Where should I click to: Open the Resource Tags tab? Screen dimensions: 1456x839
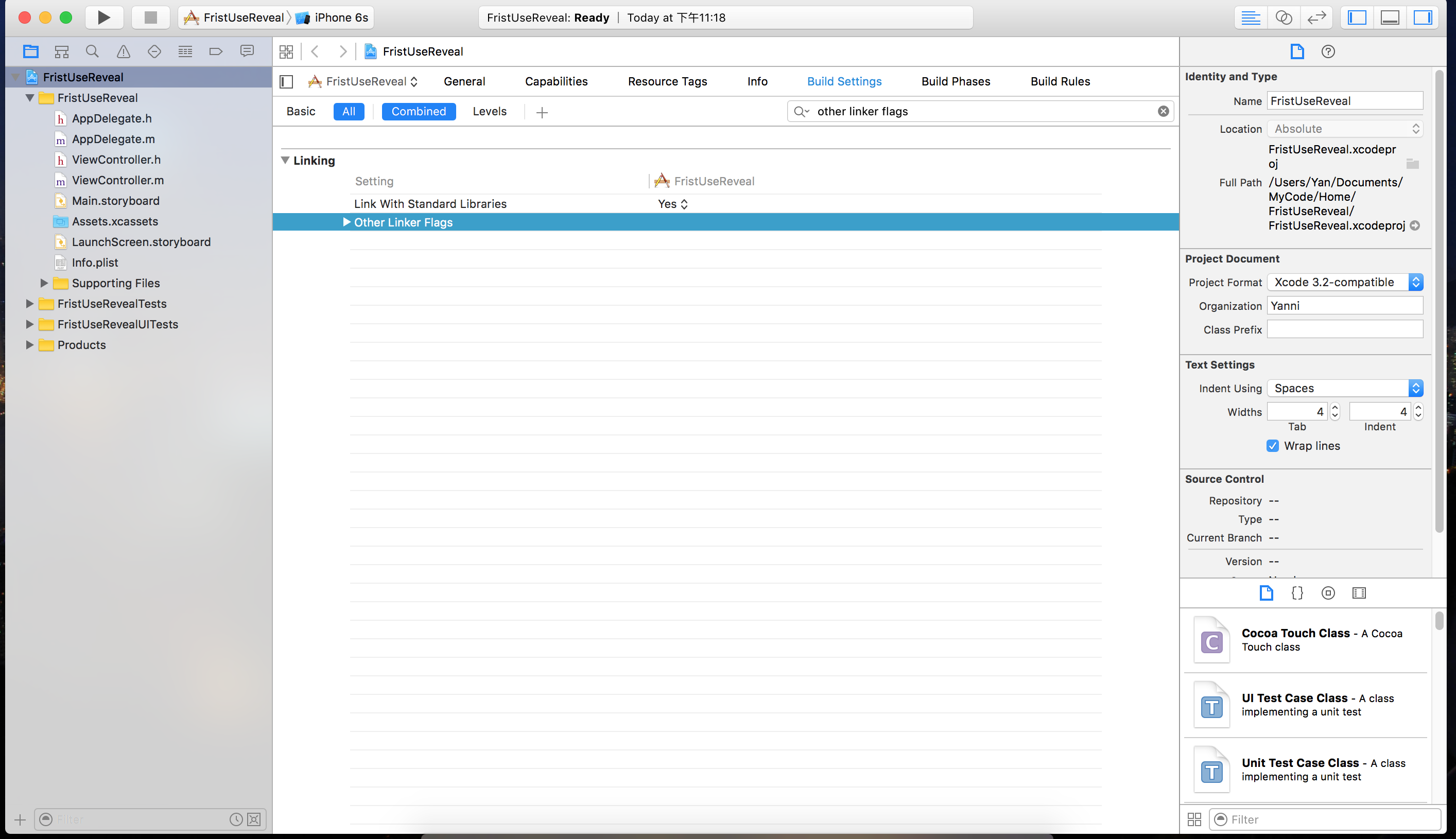tap(667, 81)
